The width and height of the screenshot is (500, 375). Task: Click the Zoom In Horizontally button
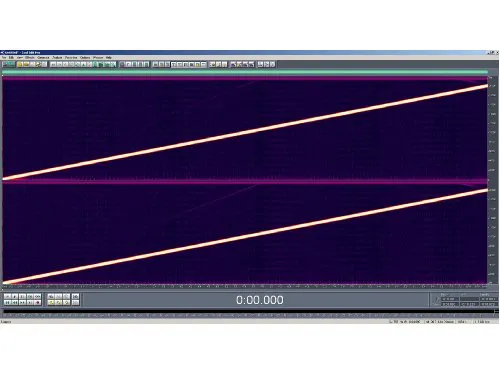[51, 296]
